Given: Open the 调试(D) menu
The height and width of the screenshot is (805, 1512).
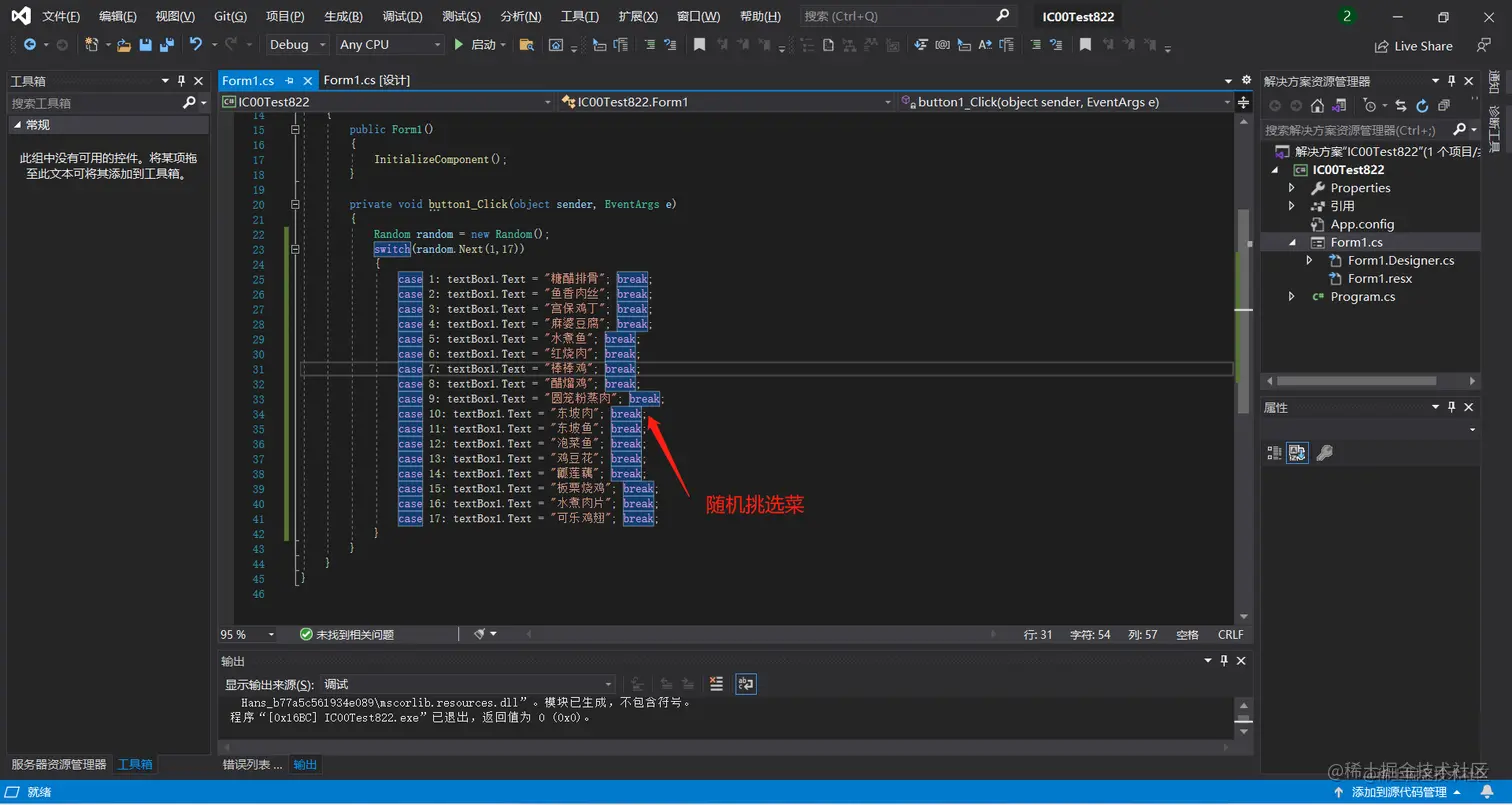Looking at the screenshot, I should pos(402,17).
